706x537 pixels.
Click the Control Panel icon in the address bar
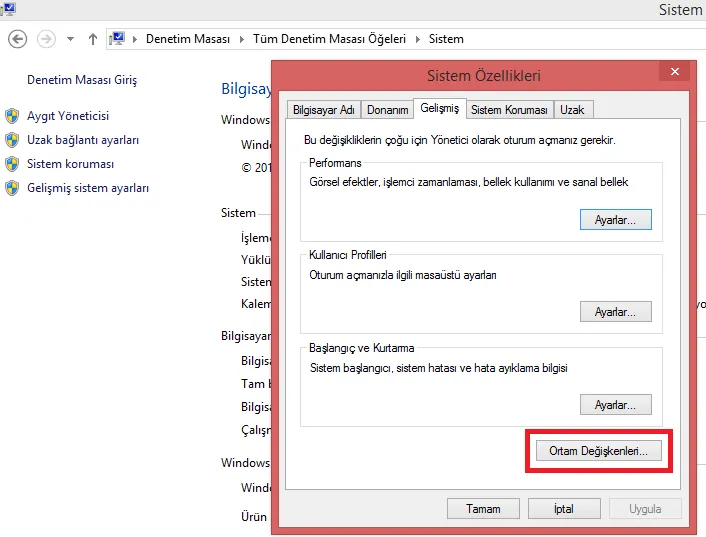[x=118, y=39]
